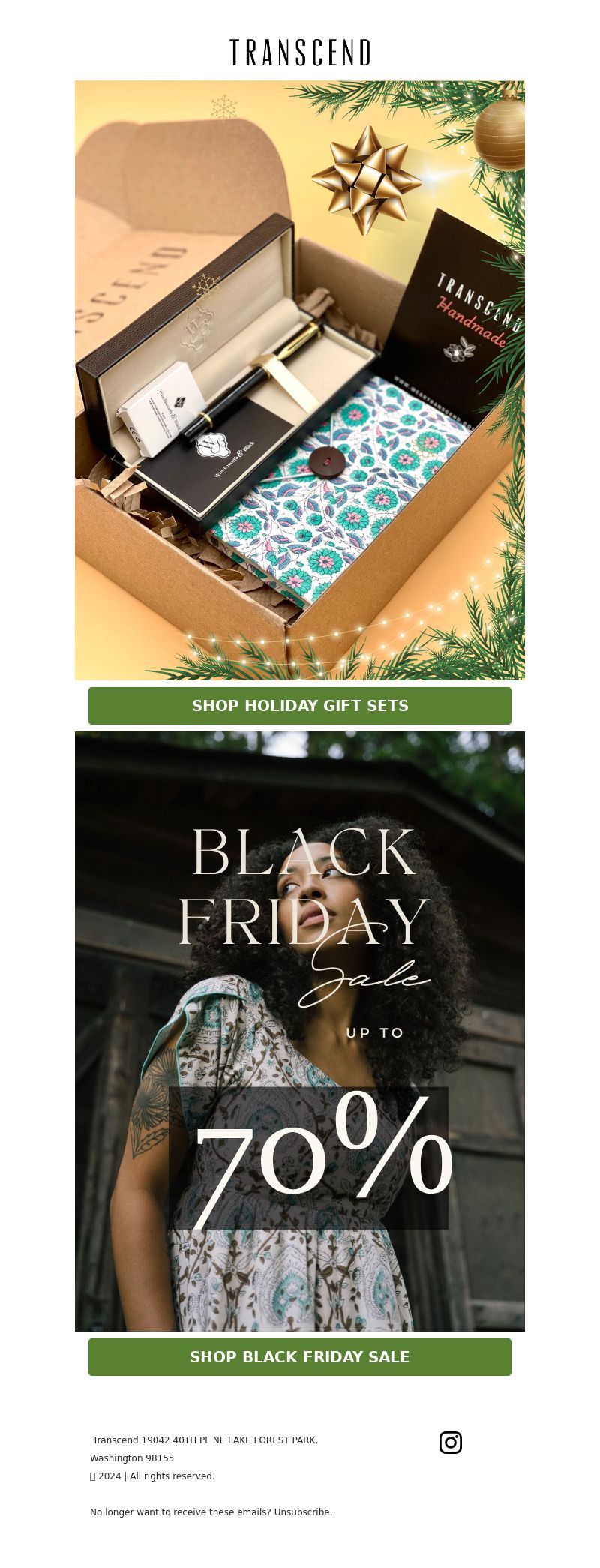Viewport: 600px width, 1568px height.
Task: Click the copyright symbol before 2024
Action: click(93, 1476)
